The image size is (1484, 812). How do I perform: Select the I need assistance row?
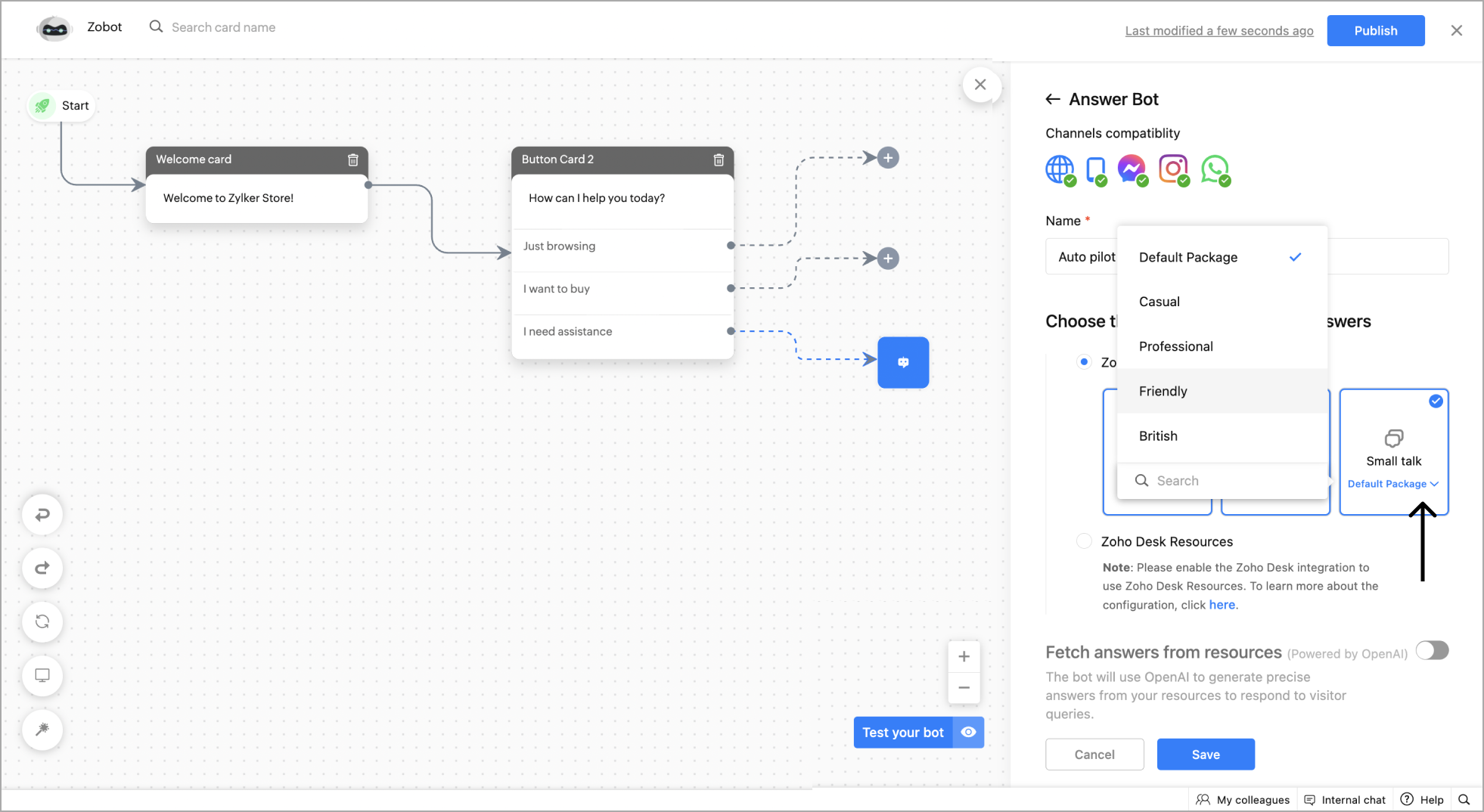point(622,332)
